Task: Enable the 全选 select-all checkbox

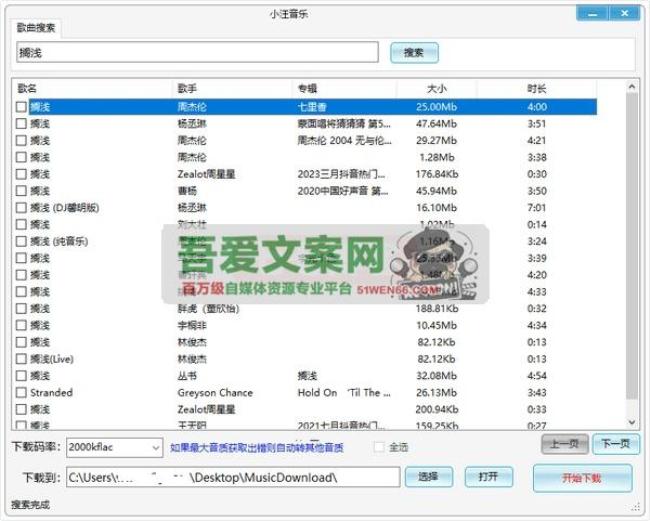Action: (379, 447)
